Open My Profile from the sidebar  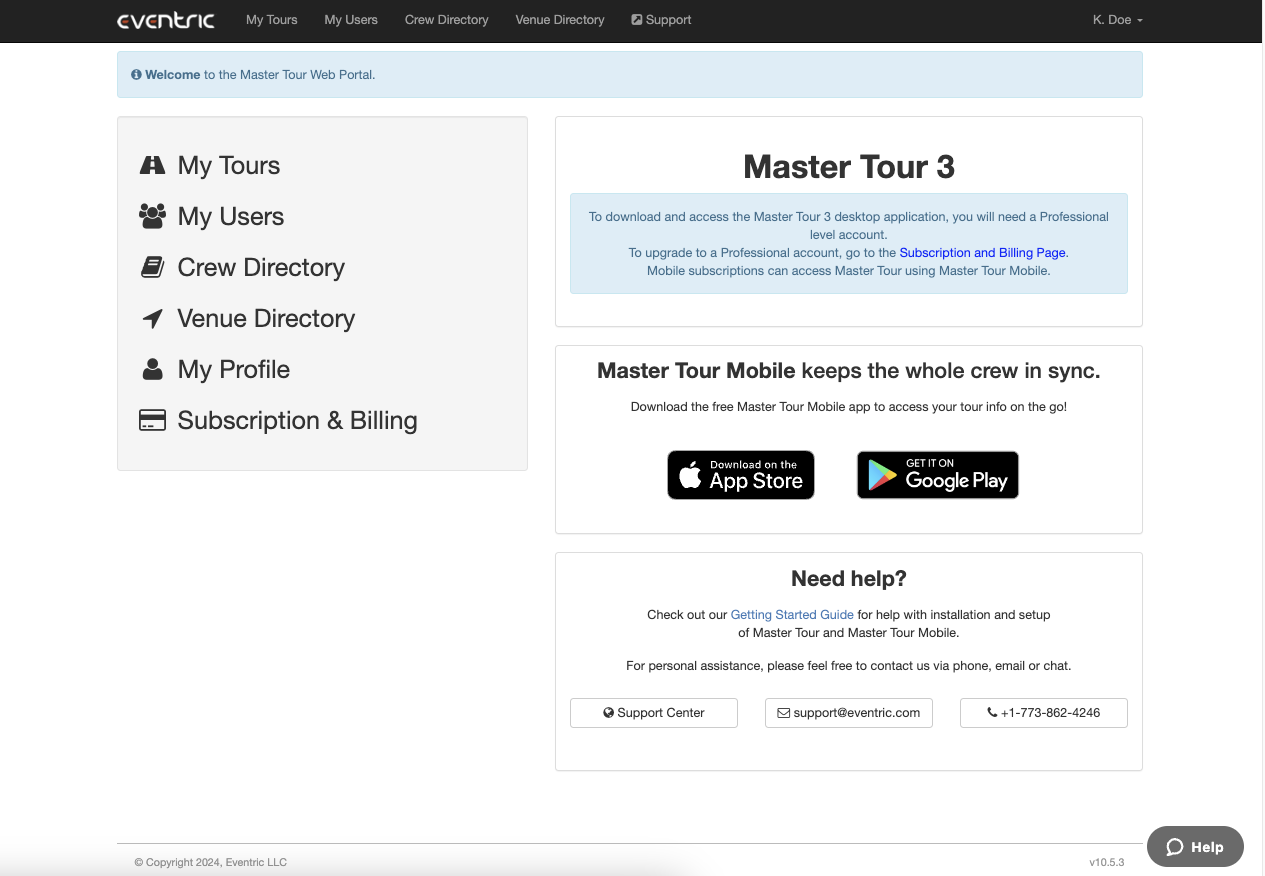coord(234,369)
